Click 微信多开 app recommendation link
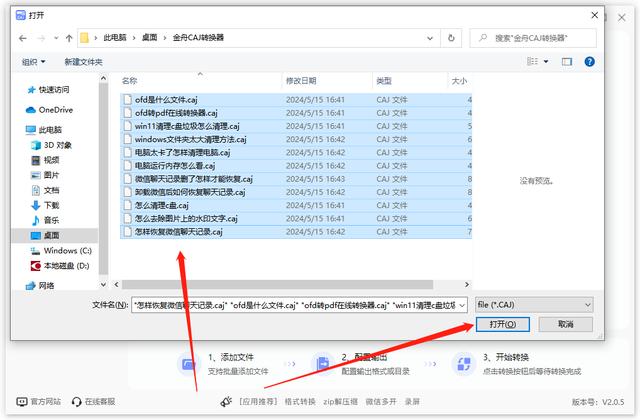Image resolution: width=640 pixels, height=420 pixels. click(381, 402)
